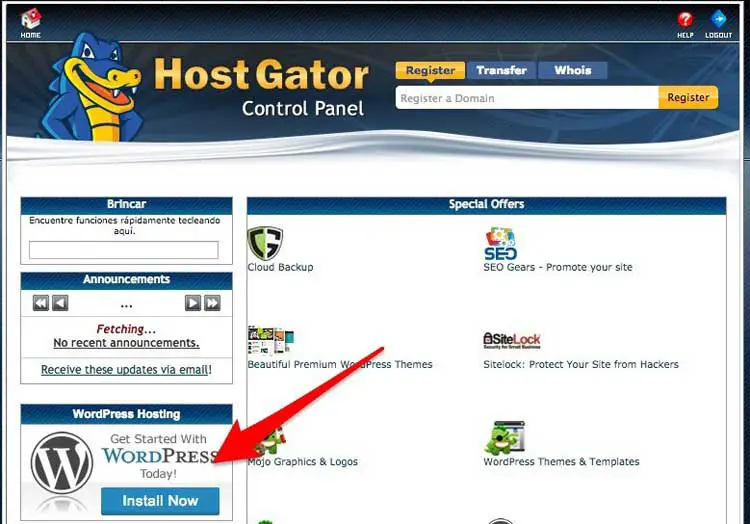
Task: Open Sitelock: Protect Your Site from Hackers
Action: click(x=581, y=364)
